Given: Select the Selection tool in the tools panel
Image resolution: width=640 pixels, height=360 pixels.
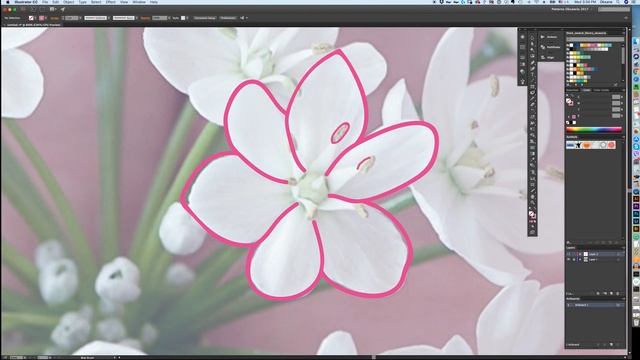Looking at the screenshot, I should [x=532, y=37].
